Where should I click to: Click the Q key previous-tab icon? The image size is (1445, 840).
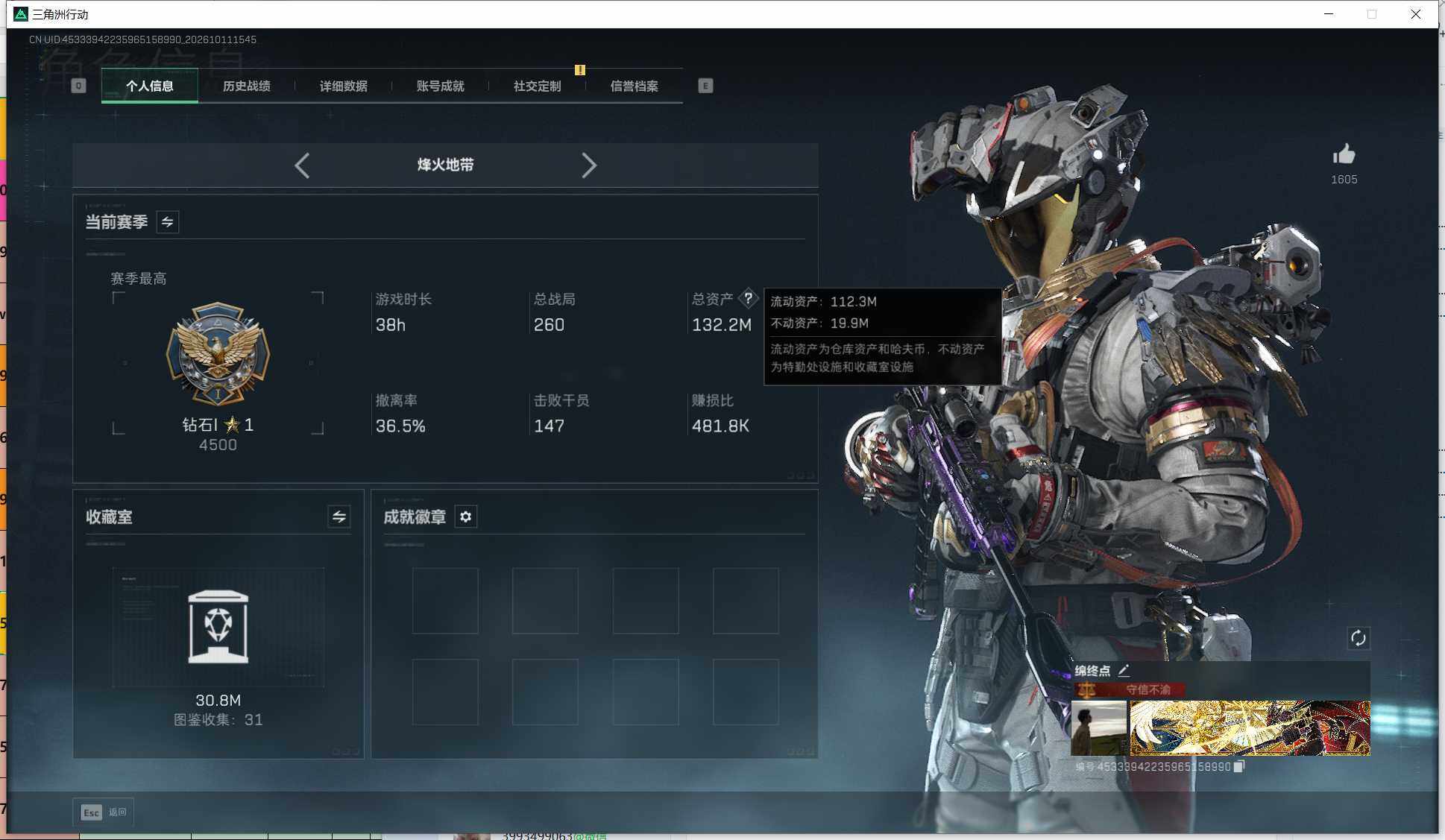coord(78,86)
